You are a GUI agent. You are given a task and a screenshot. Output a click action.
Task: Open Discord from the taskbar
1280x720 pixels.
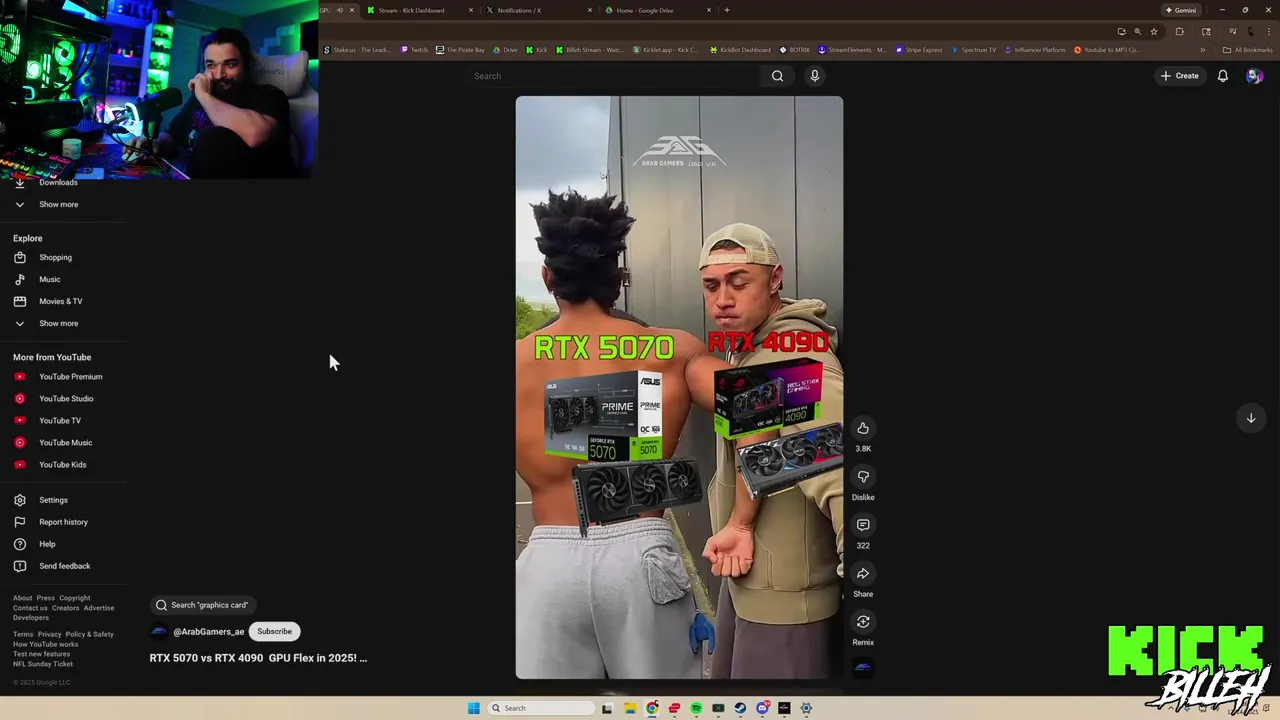pyautogui.click(x=762, y=708)
